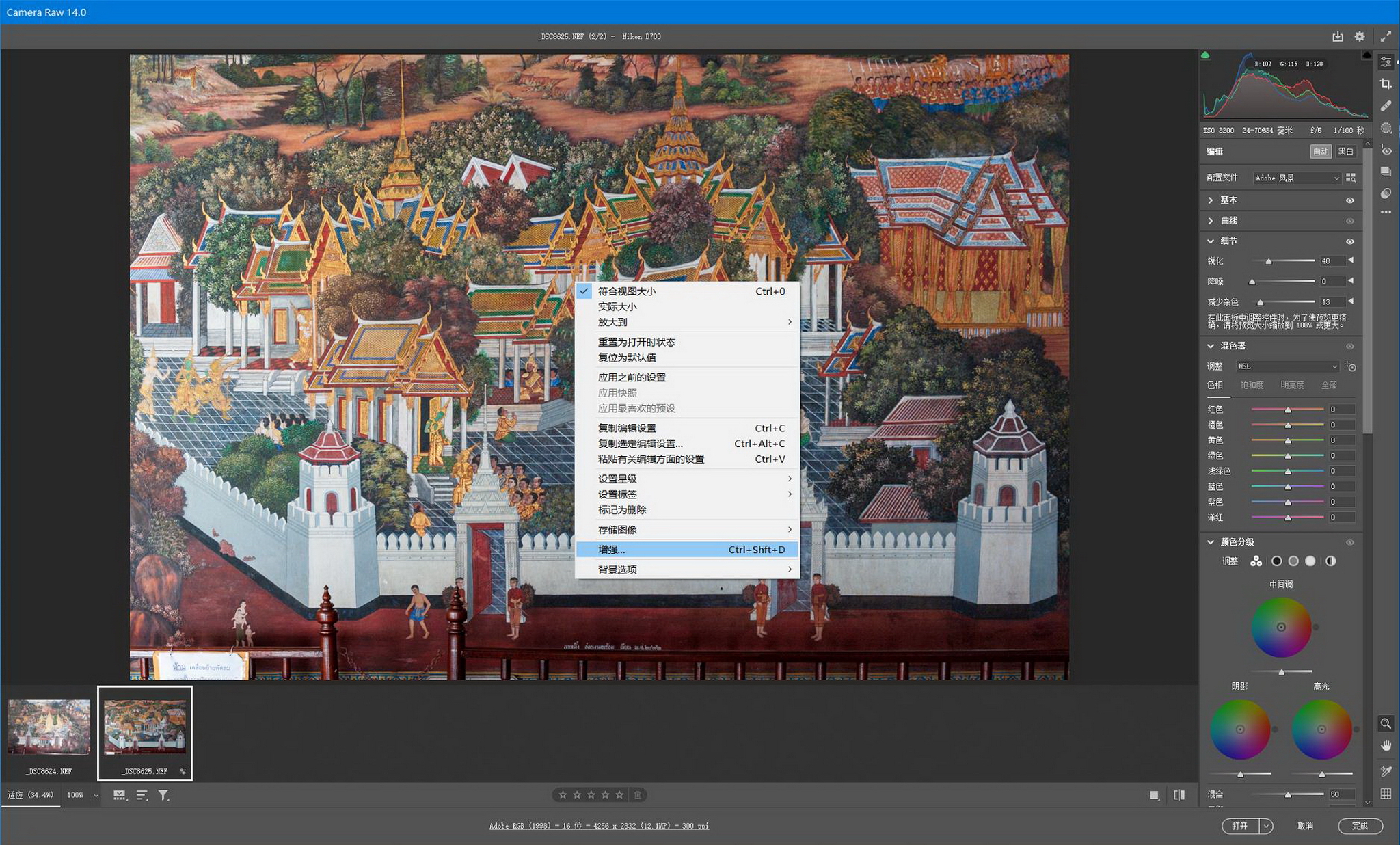Viewport: 1400px width, 845px height.
Task: Toggle visibility eye for 颜色分级 panel
Action: [x=1350, y=542]
